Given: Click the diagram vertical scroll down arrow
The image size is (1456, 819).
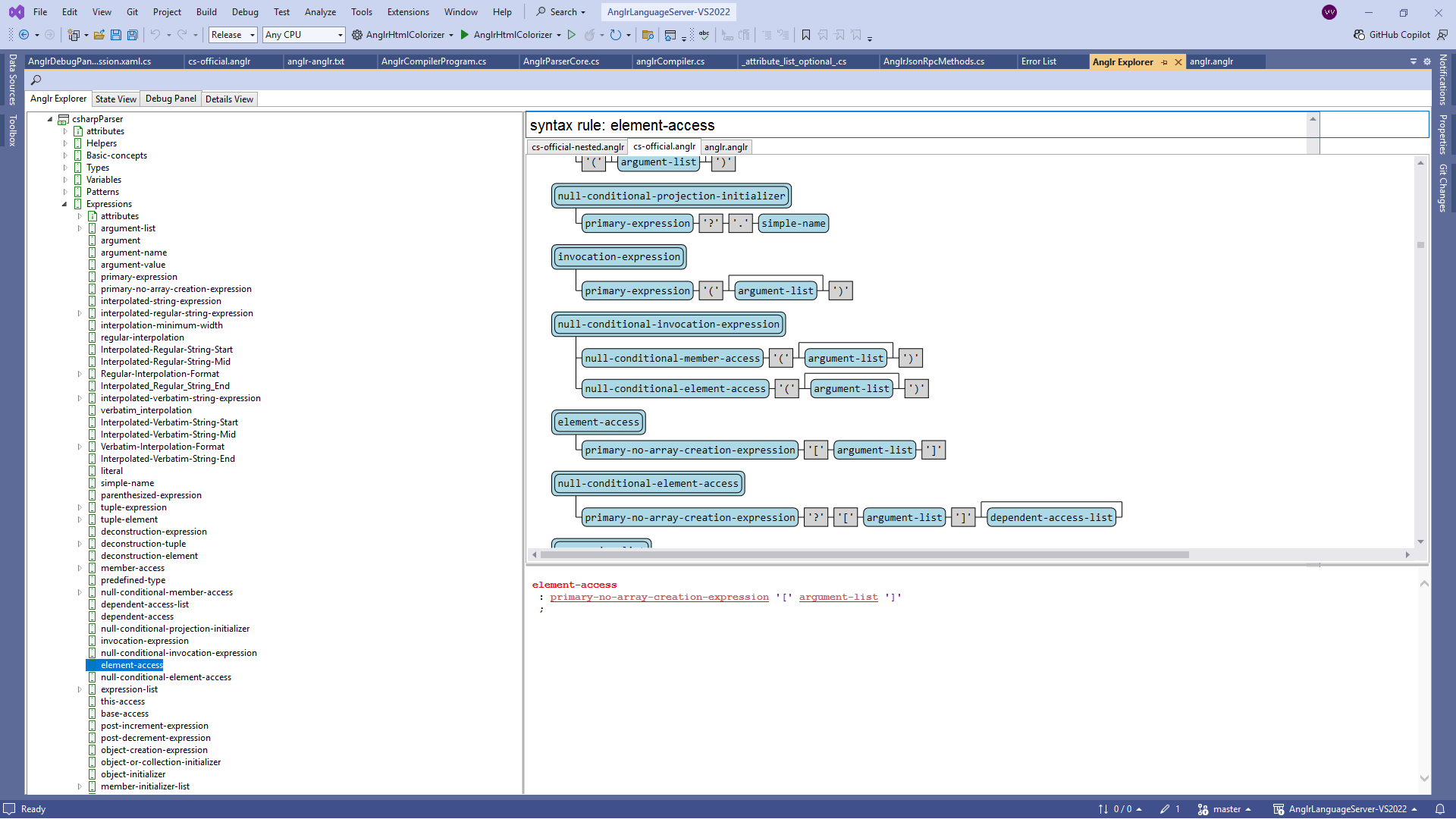Looking at the screenshot, I should point(1420,541).
